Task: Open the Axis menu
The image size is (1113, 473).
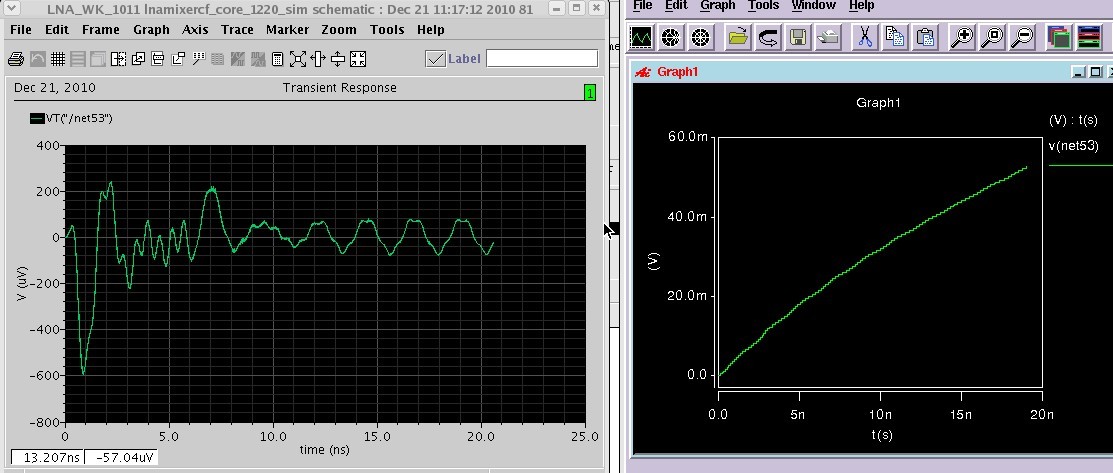Action: click(195, 30)
